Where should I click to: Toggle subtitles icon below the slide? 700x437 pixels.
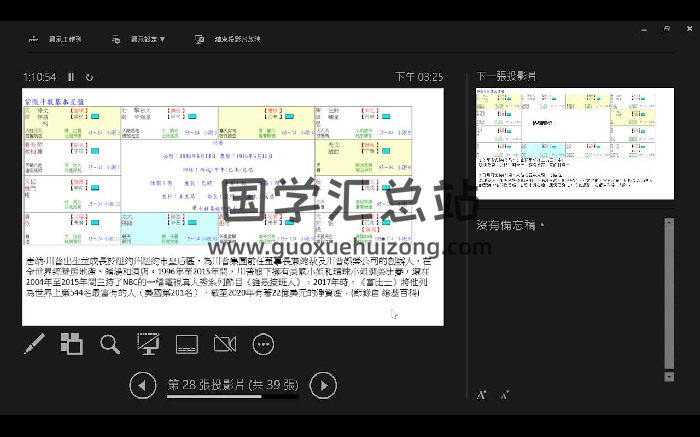187,344
